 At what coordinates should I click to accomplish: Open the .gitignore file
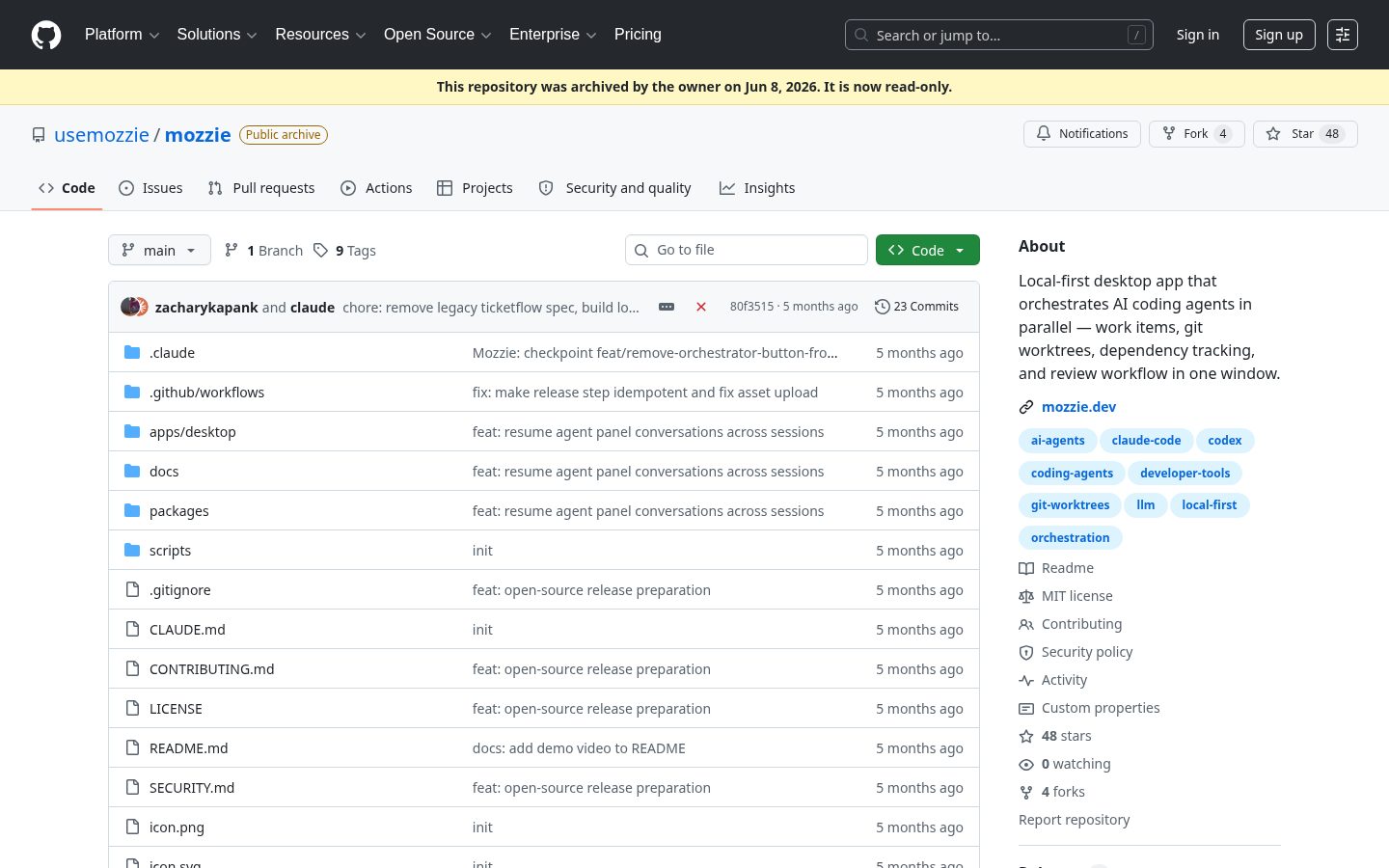(180, 590)
